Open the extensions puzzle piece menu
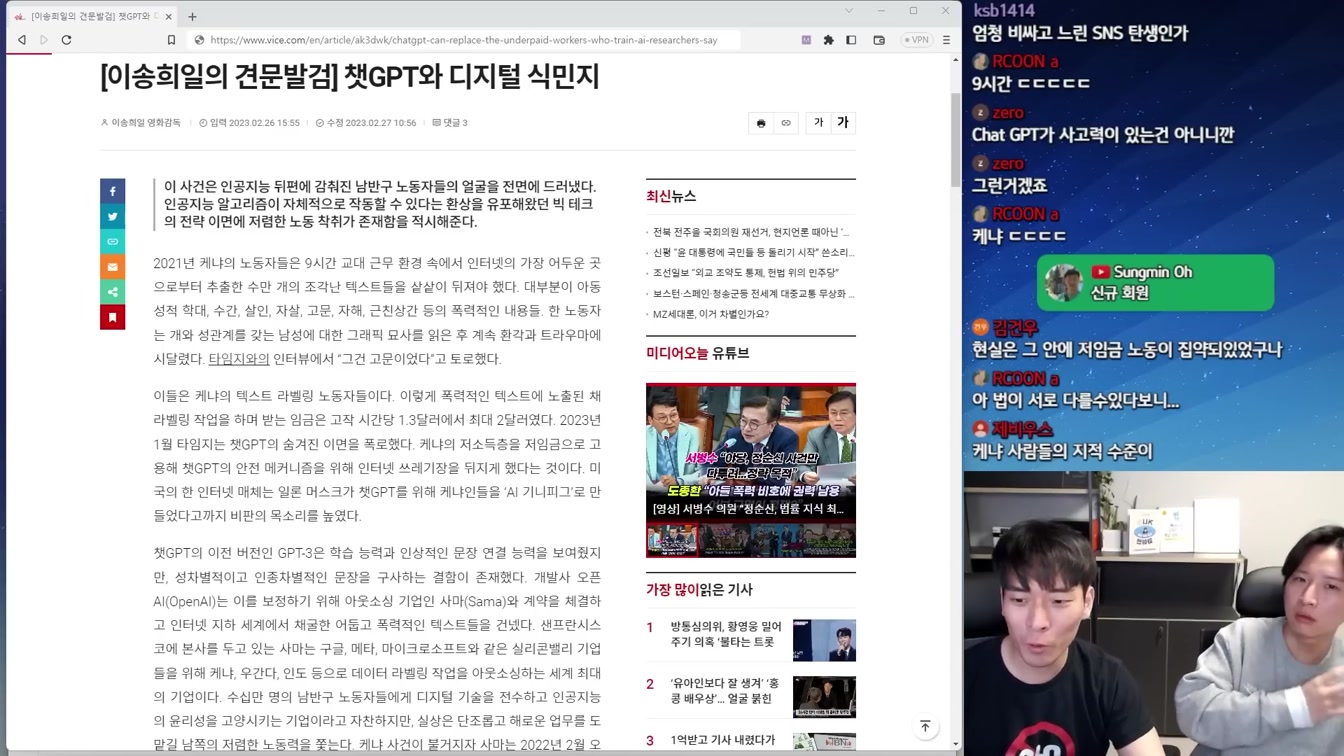This screenshot has width=1344, height=756. pos(828,40)
